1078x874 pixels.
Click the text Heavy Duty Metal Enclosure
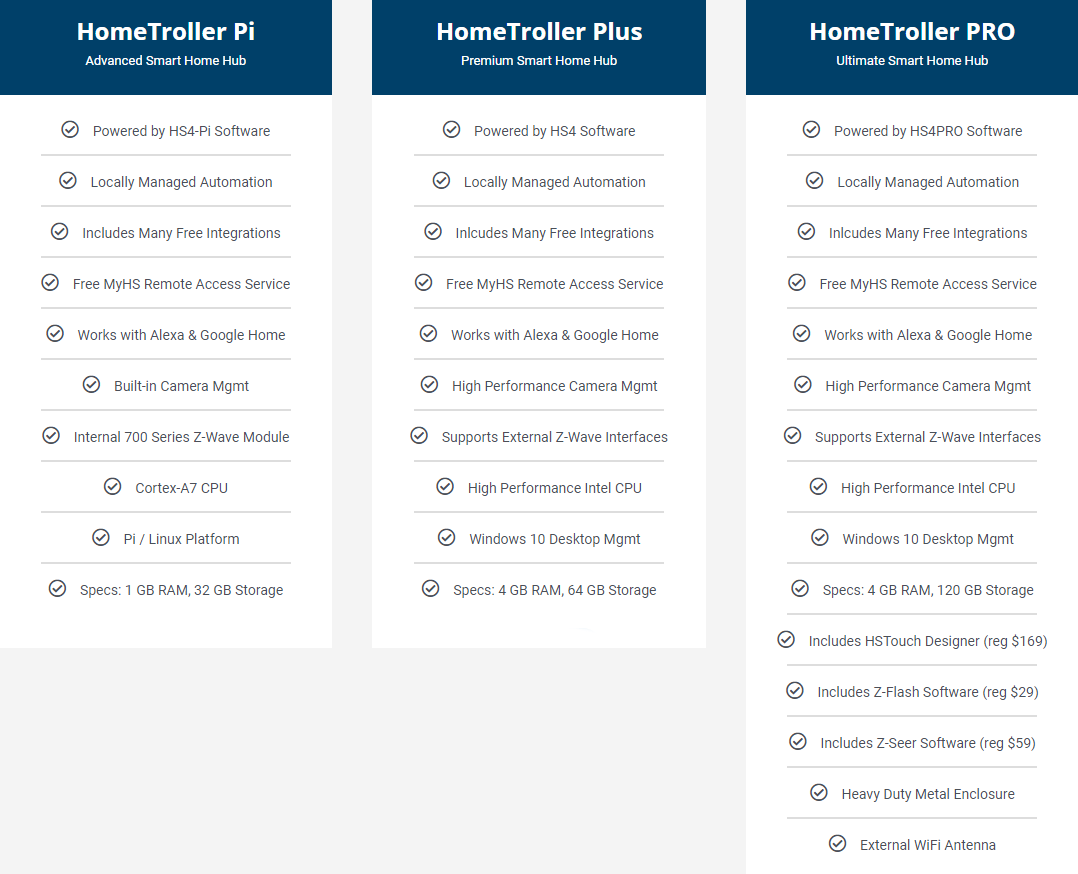pos(928,794)
